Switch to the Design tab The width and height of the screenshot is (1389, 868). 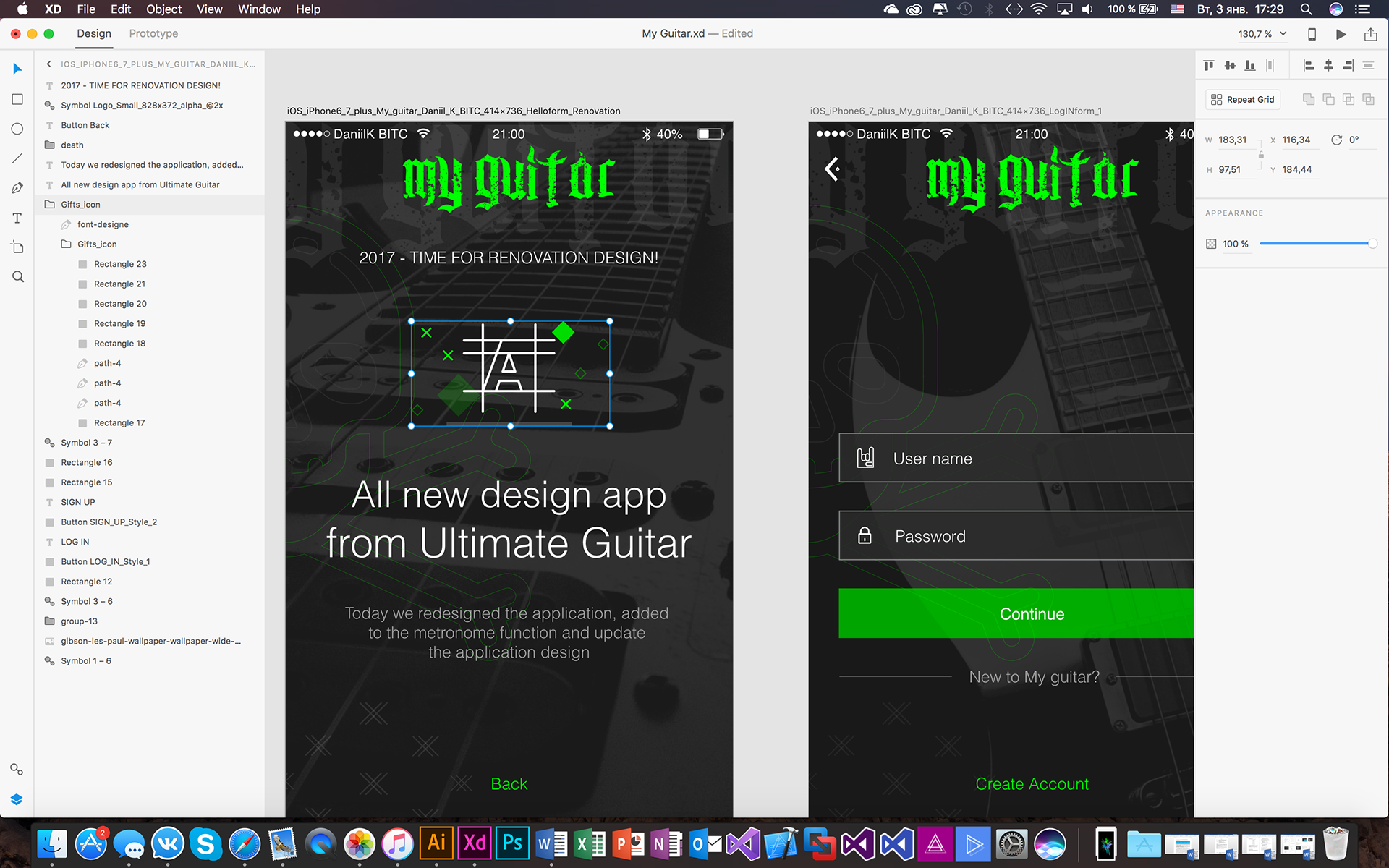[x=94, y=34]
